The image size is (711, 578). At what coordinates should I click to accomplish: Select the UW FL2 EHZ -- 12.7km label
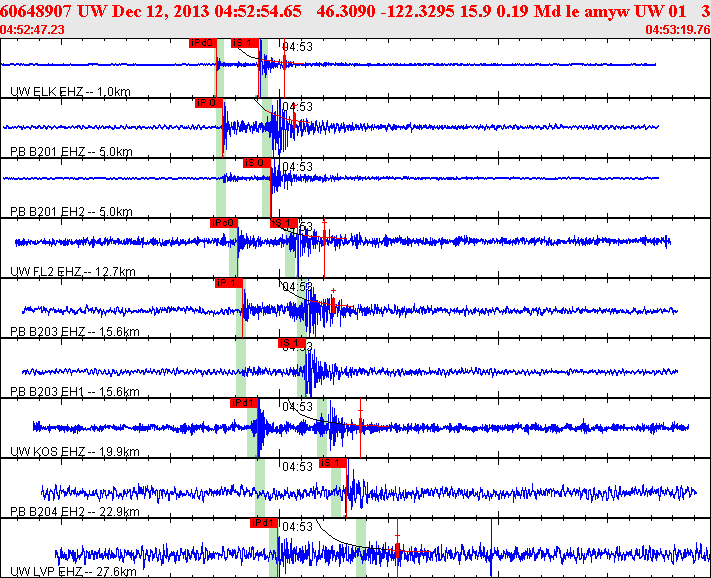(73, 272)
